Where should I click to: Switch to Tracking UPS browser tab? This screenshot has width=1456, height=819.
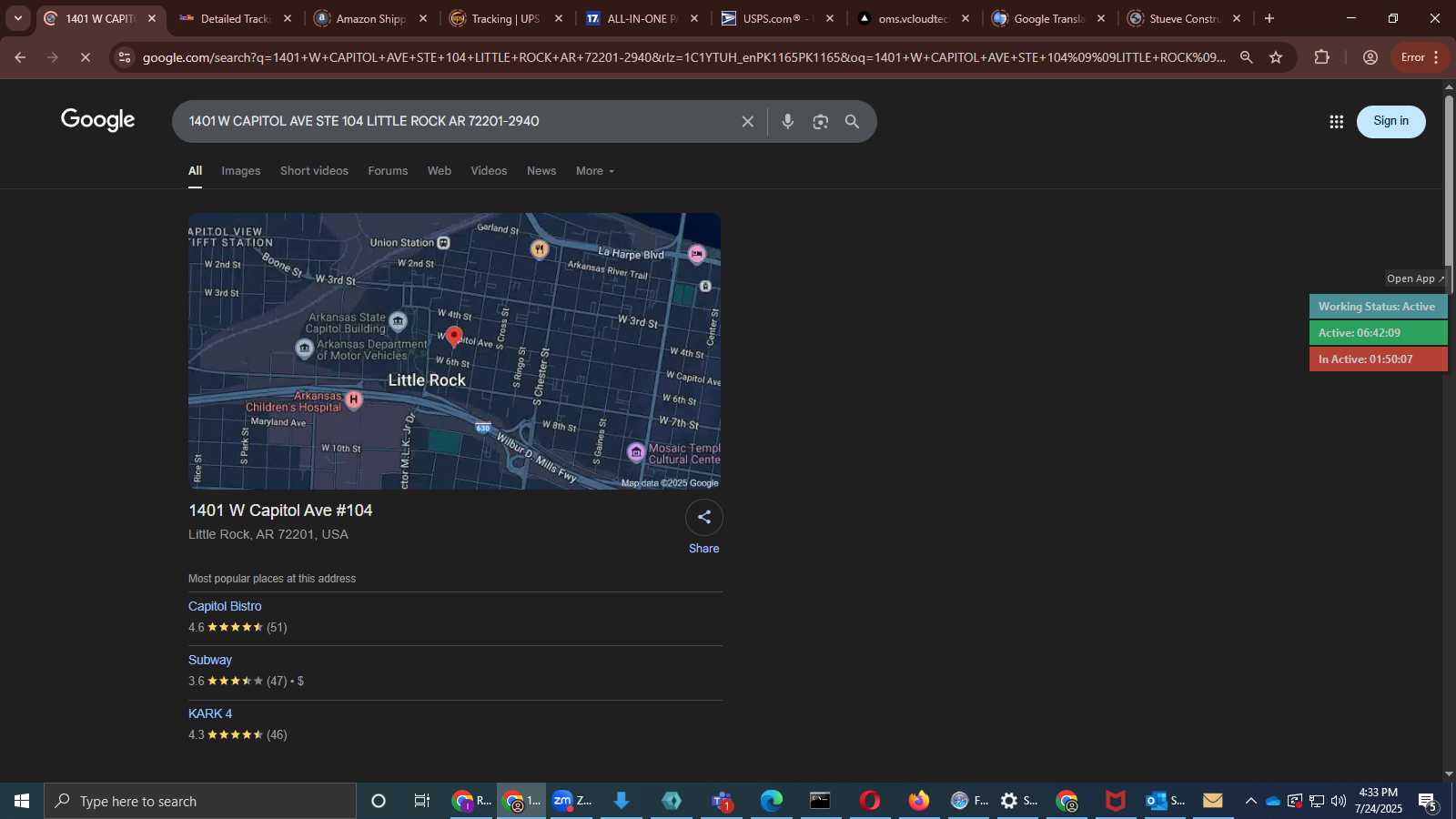tap(506, 18)
